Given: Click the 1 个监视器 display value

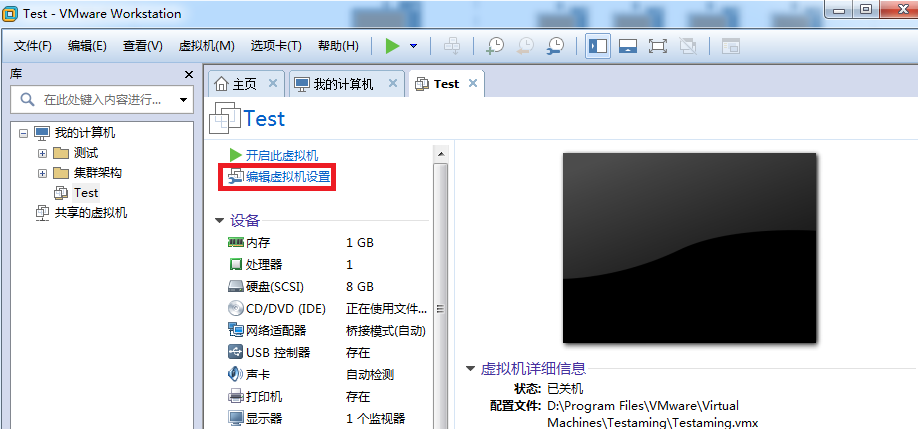Looking at the screenshot, I should [x=375, y=418].
